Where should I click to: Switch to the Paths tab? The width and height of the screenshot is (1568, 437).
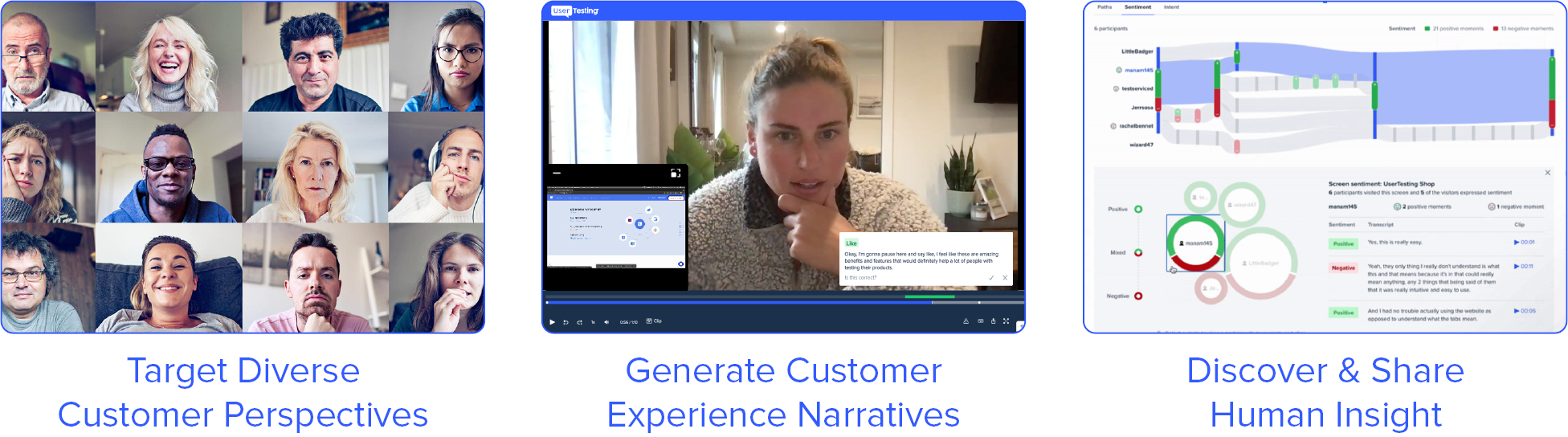(1105, 7)
